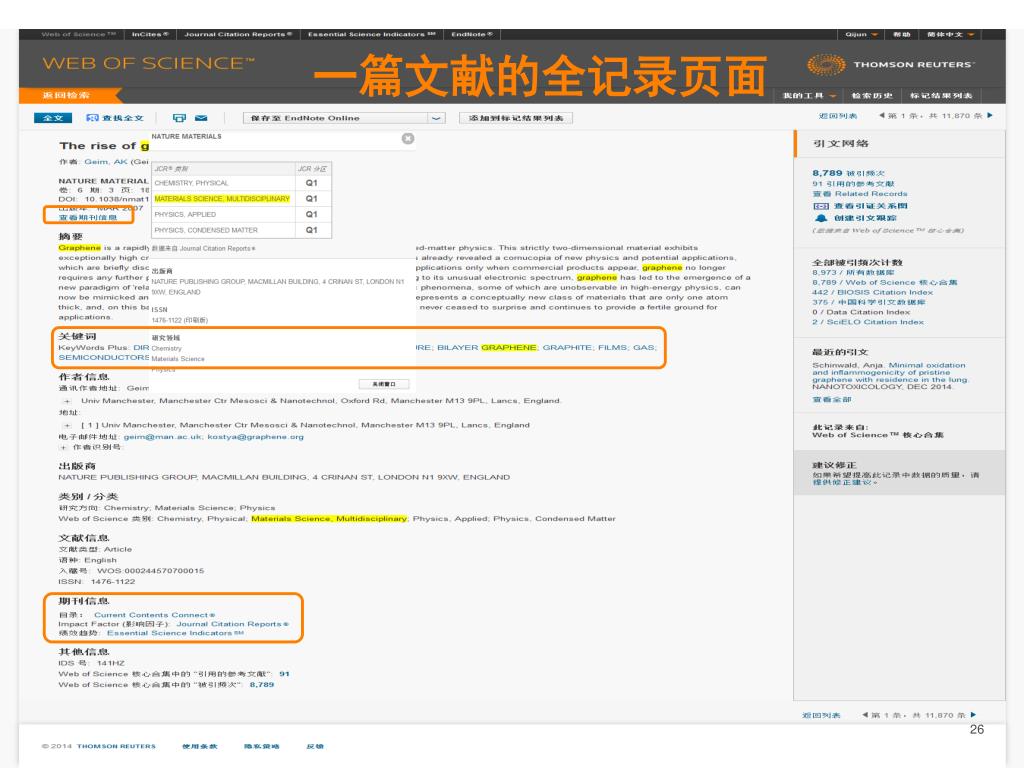Close the Nature Materials journal popup

tap(408, 138)
